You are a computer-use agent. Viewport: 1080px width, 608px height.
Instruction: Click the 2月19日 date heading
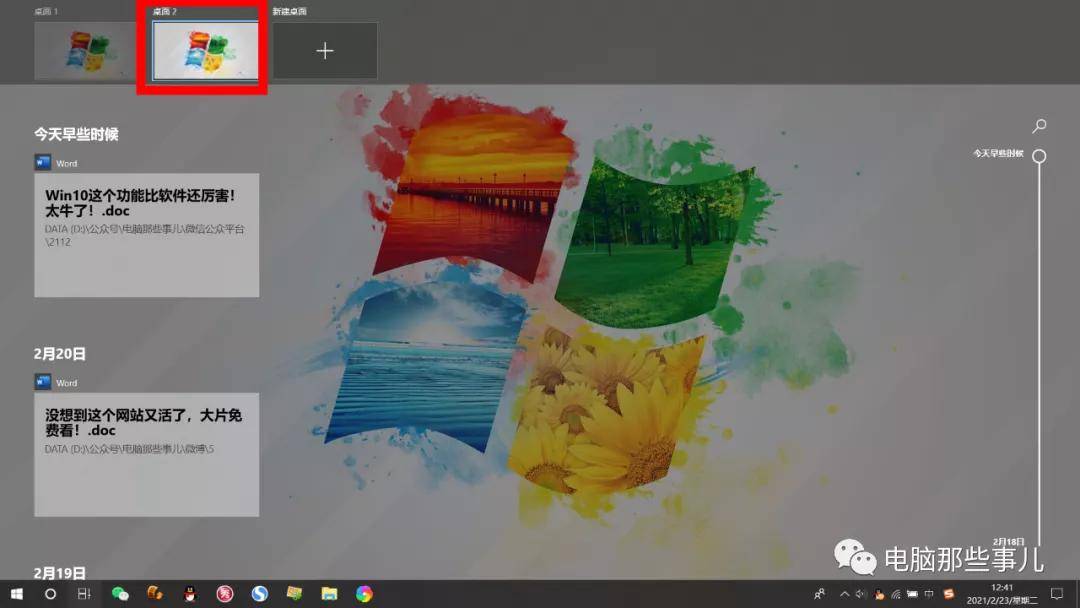point(60,573)
